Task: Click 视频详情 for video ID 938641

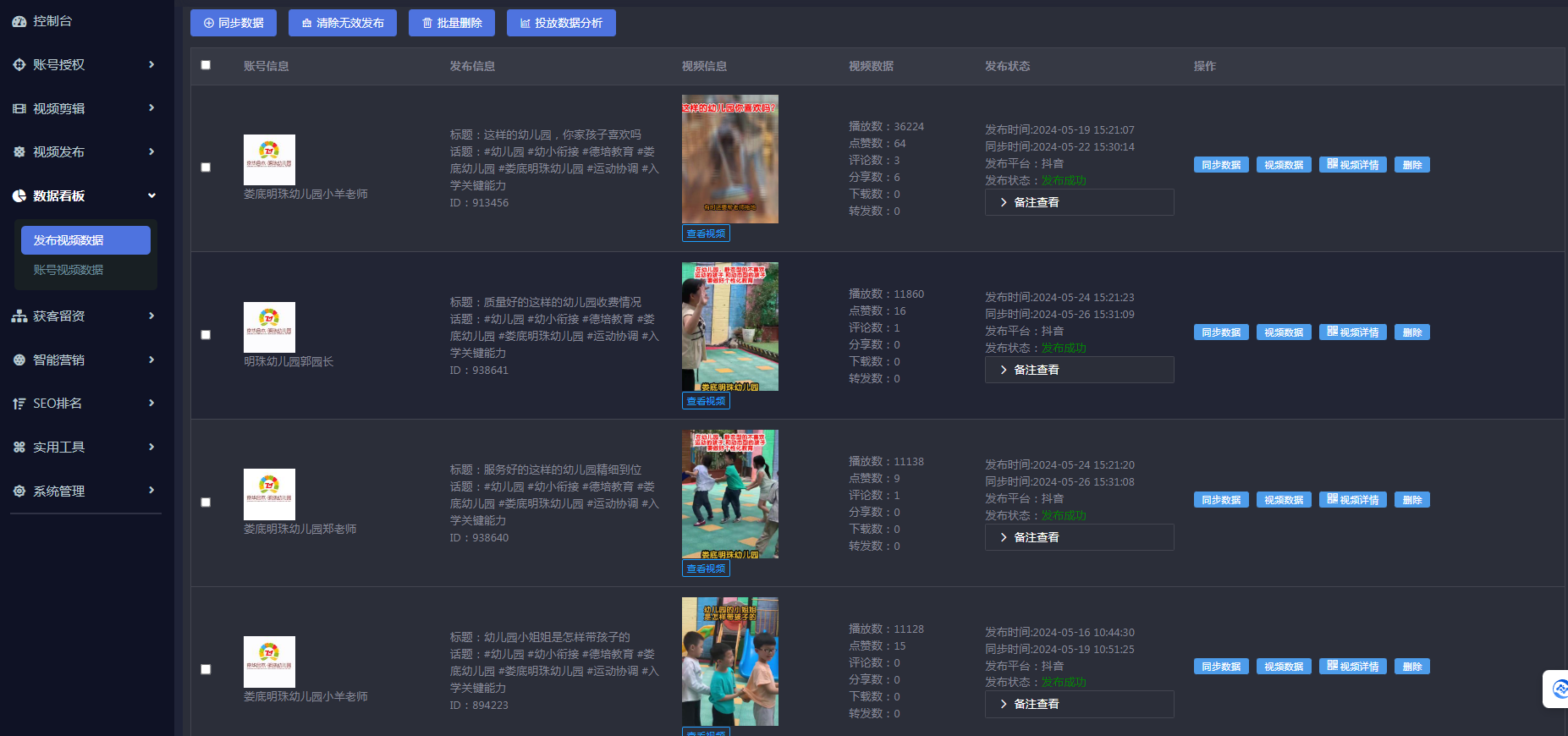Action: point(1352,332)
